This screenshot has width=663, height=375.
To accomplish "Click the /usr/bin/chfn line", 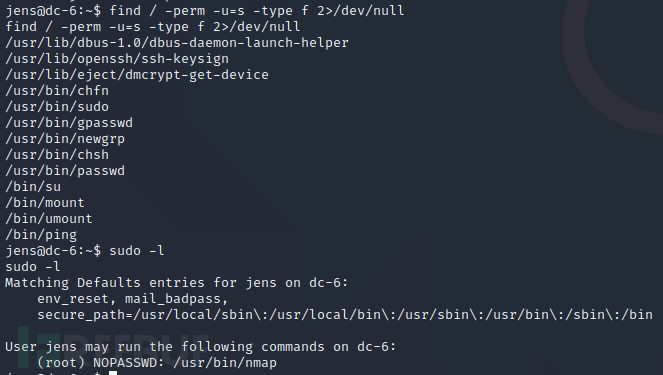I will point(57,91).
